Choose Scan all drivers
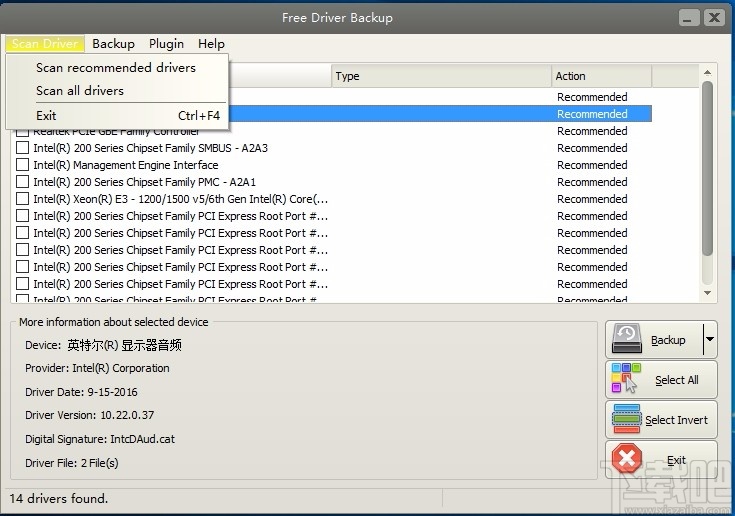 116,90
